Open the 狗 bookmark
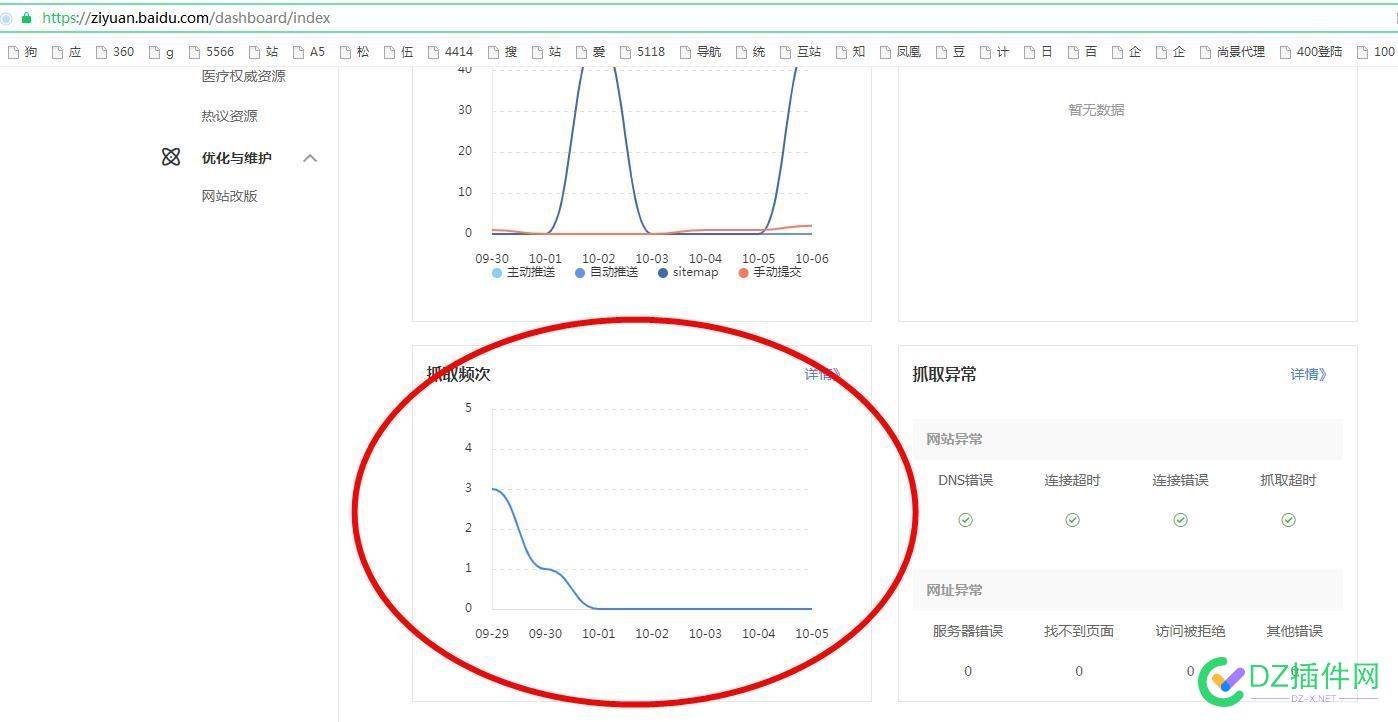This screenshot has height=722, width=1398. coord(23,52)
